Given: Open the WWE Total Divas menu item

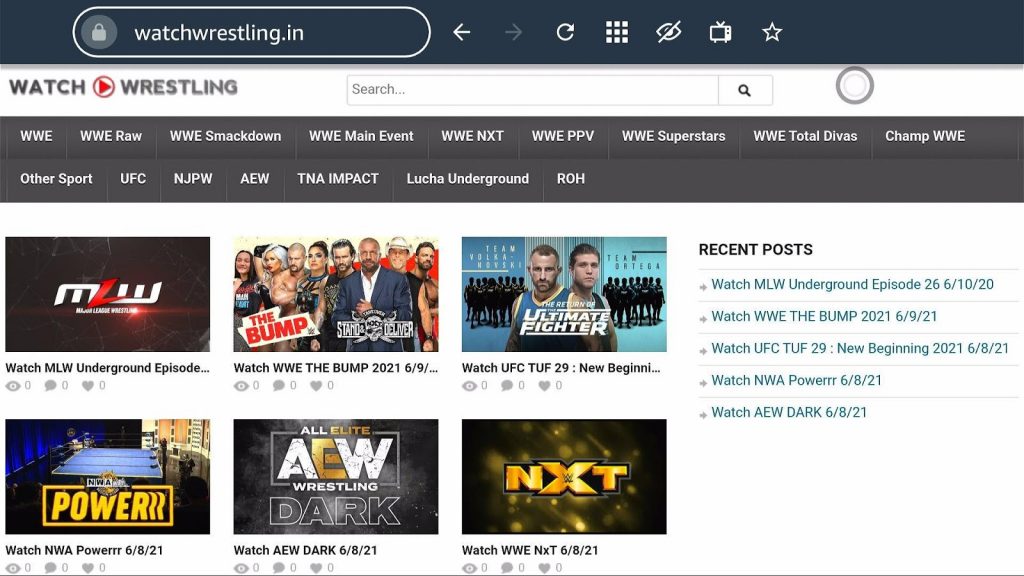Looking at the screenshot, I should [x=805, y=136].
